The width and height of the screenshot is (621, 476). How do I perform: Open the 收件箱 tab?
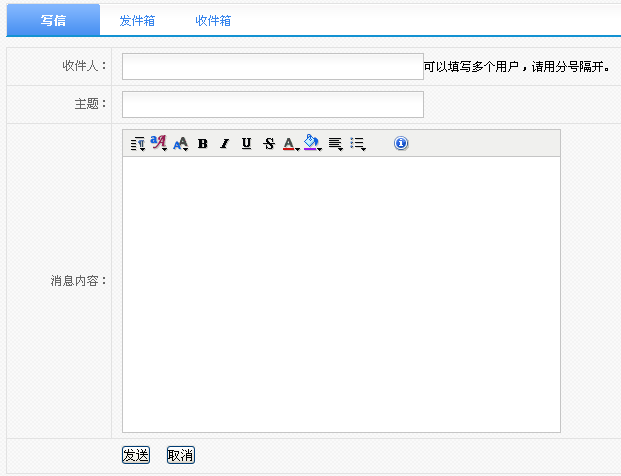(213, 20)
